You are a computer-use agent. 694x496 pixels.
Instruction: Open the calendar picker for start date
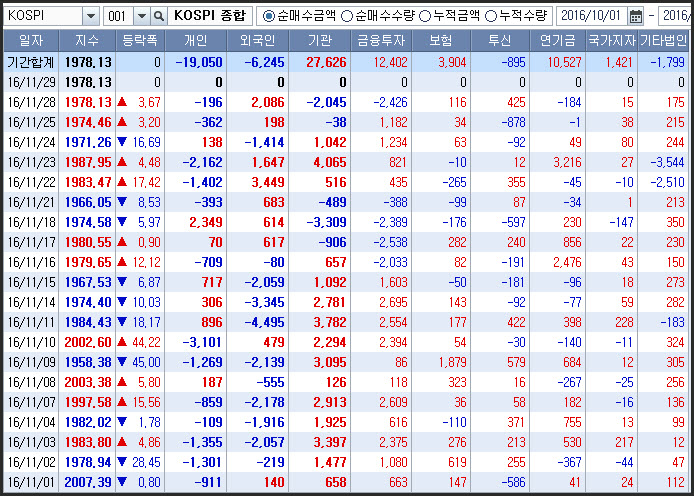(x=636, y=16)
